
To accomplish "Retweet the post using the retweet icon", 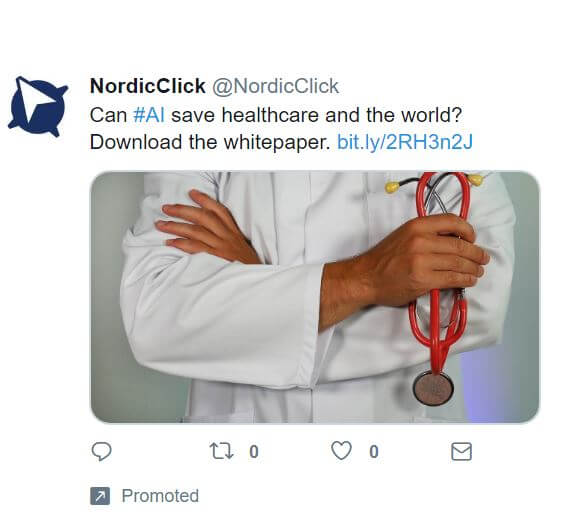I will click(221, 451).
